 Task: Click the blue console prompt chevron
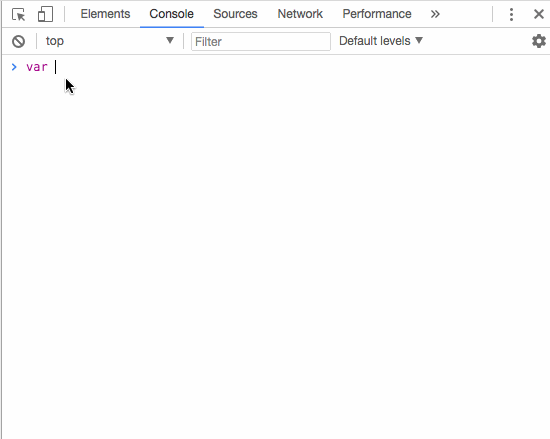[x=14, y=67]
